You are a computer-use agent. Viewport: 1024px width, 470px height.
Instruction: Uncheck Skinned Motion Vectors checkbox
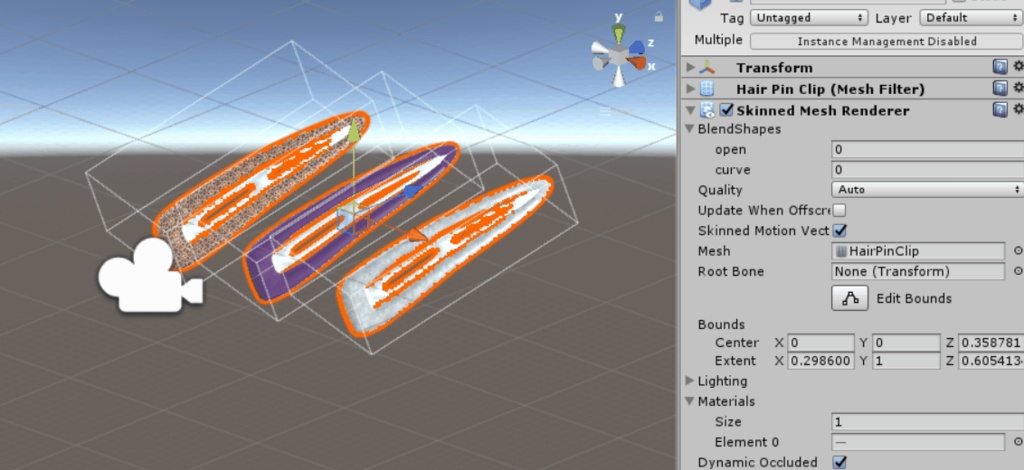click(840, 230)
